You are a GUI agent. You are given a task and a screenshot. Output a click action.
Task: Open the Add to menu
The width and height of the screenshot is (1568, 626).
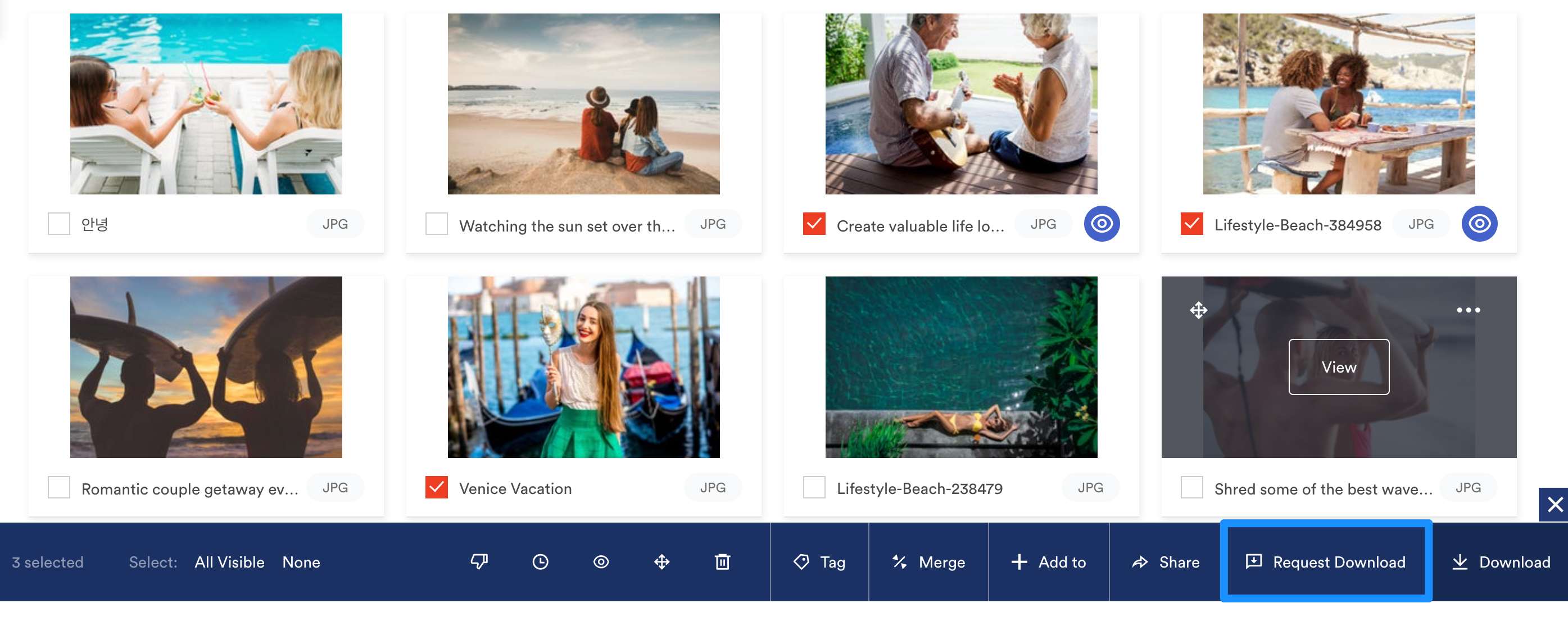point(1049,562)
